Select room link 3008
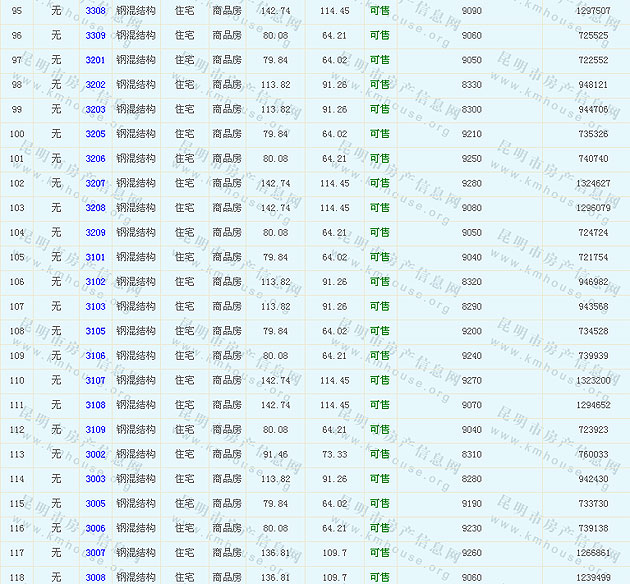 pos(95,577)
